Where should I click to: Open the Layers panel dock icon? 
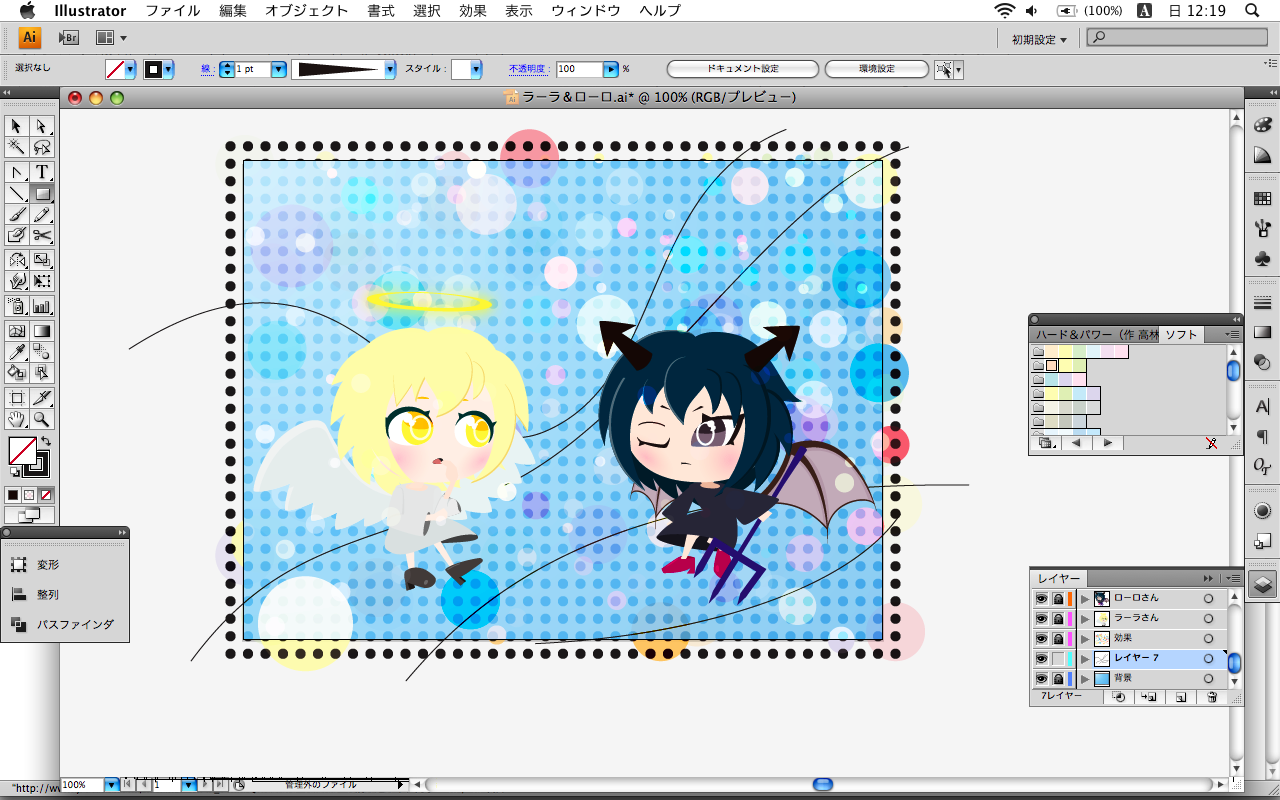coord(1262,585)
